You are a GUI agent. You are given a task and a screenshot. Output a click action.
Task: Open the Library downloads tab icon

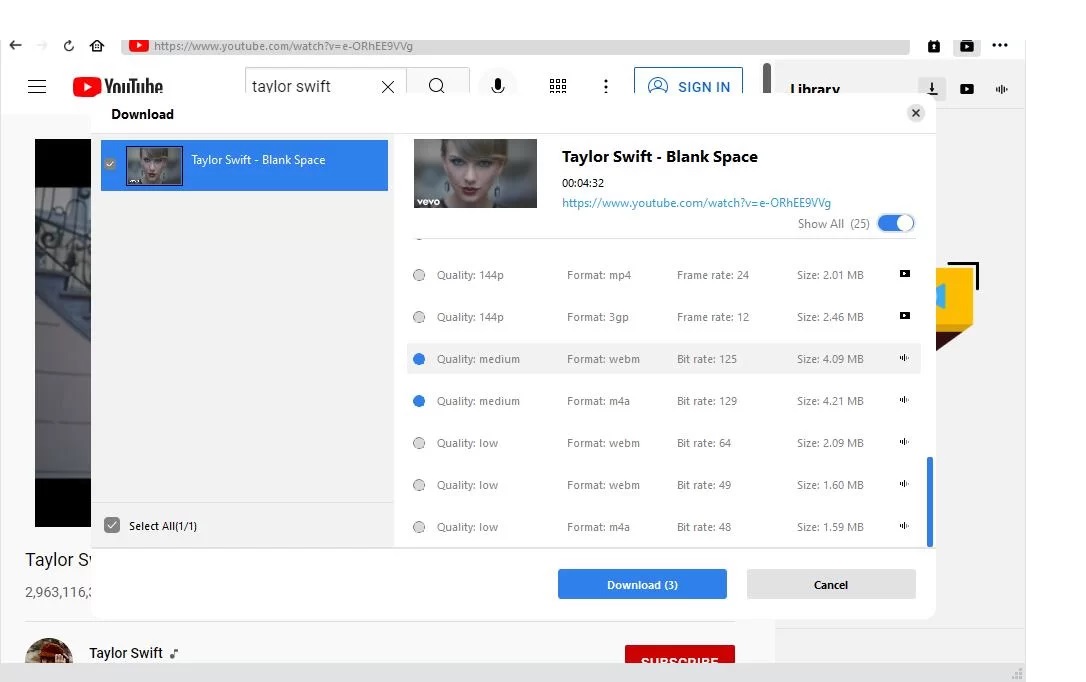click(x=932, y=89)
